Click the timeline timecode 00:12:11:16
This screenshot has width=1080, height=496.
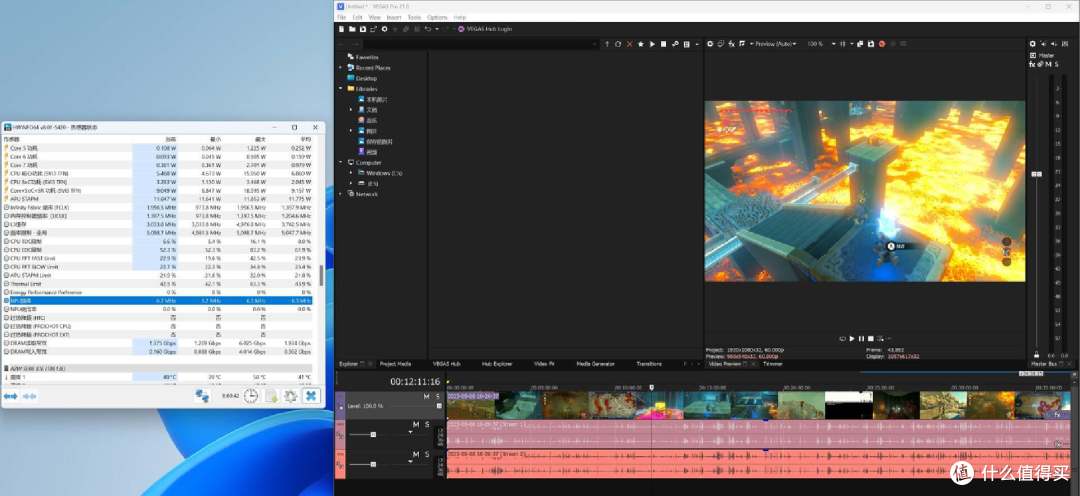(415, 381)
